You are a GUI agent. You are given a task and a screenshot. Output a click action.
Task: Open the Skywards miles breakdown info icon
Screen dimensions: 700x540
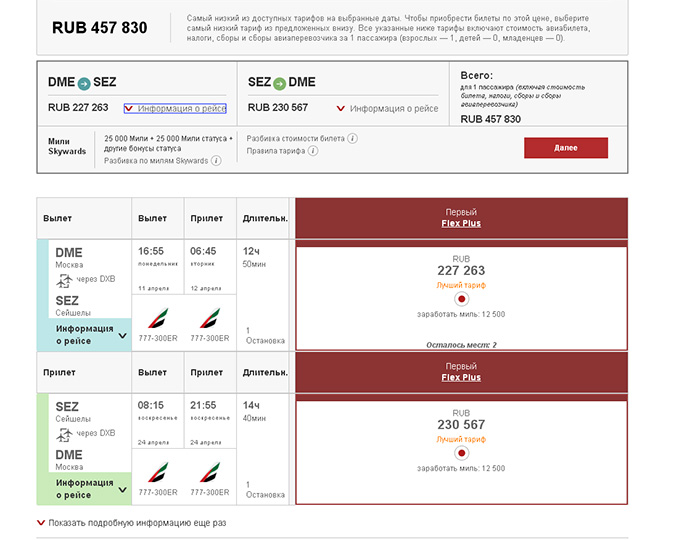pyautogui.click(x=216, y=161)
